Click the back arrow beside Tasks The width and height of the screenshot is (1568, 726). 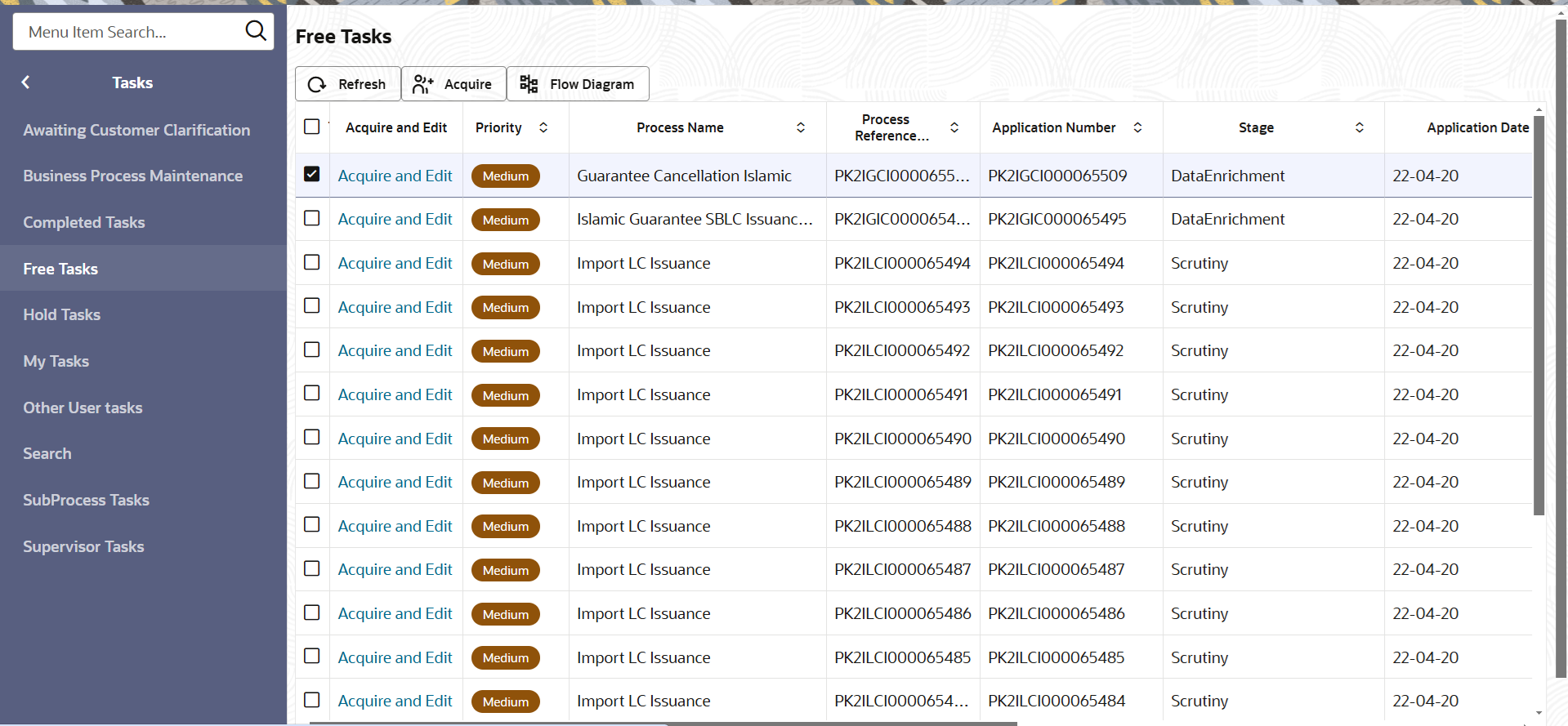pos(26,82)
